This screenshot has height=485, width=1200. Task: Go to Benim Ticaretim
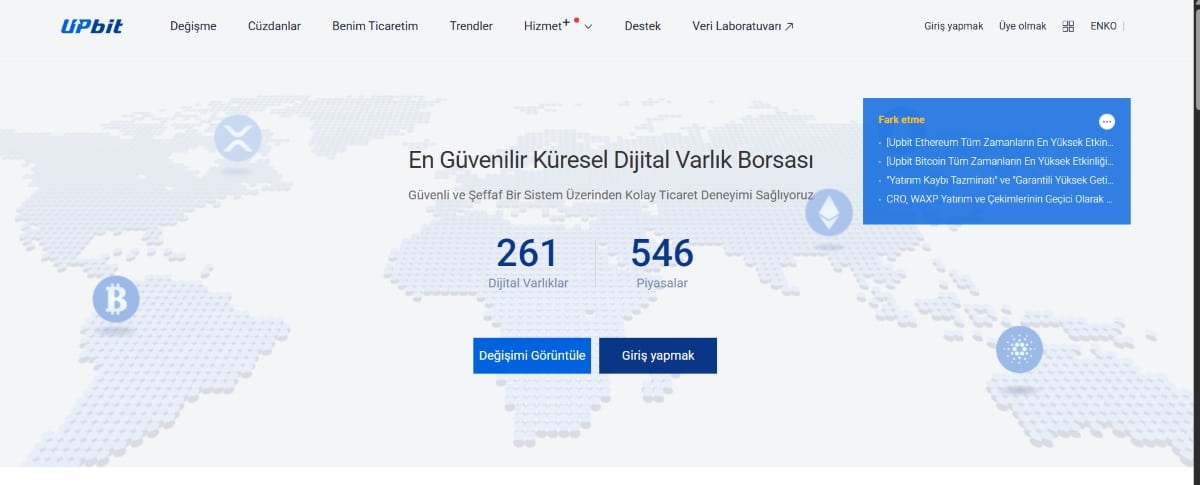click(375, 26)
